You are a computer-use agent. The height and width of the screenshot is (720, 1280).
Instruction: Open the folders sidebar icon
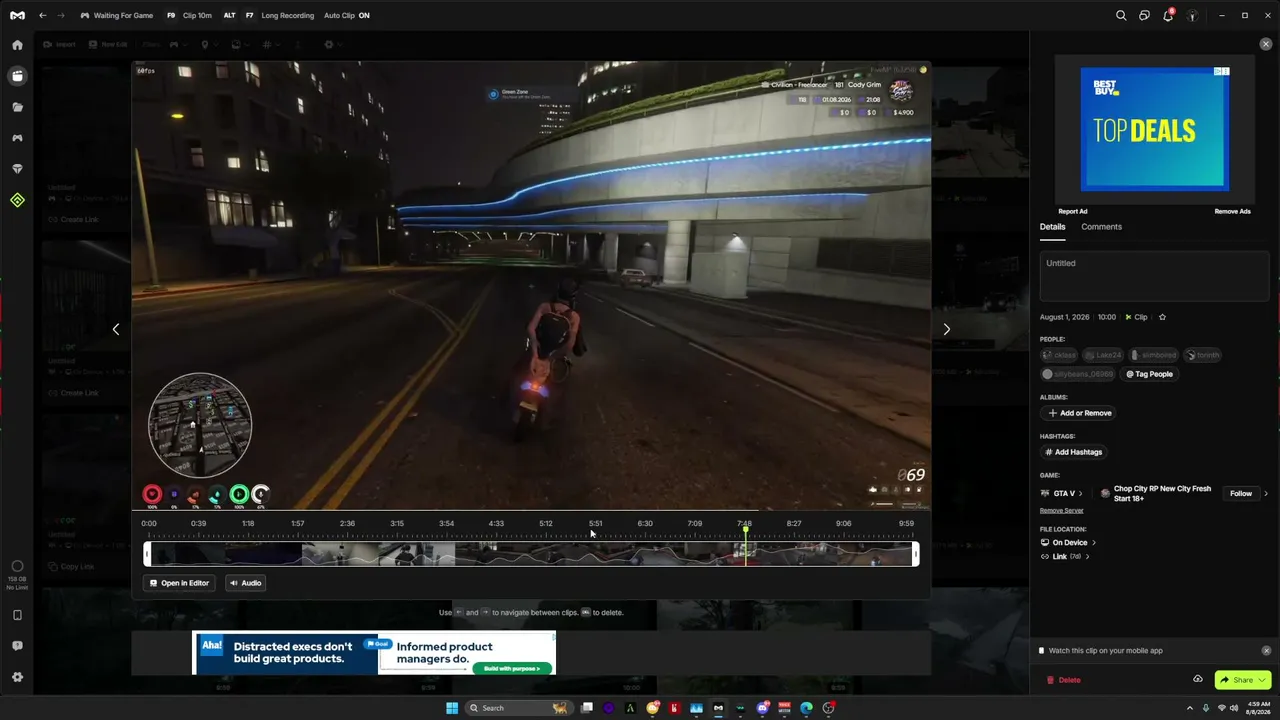[x=17, y=107]
